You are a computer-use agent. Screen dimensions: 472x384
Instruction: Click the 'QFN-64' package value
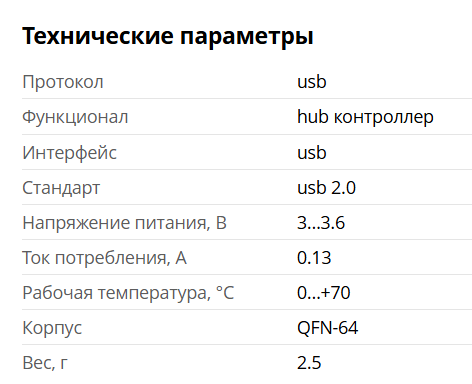pyautogui.click(x=327, y=328)
